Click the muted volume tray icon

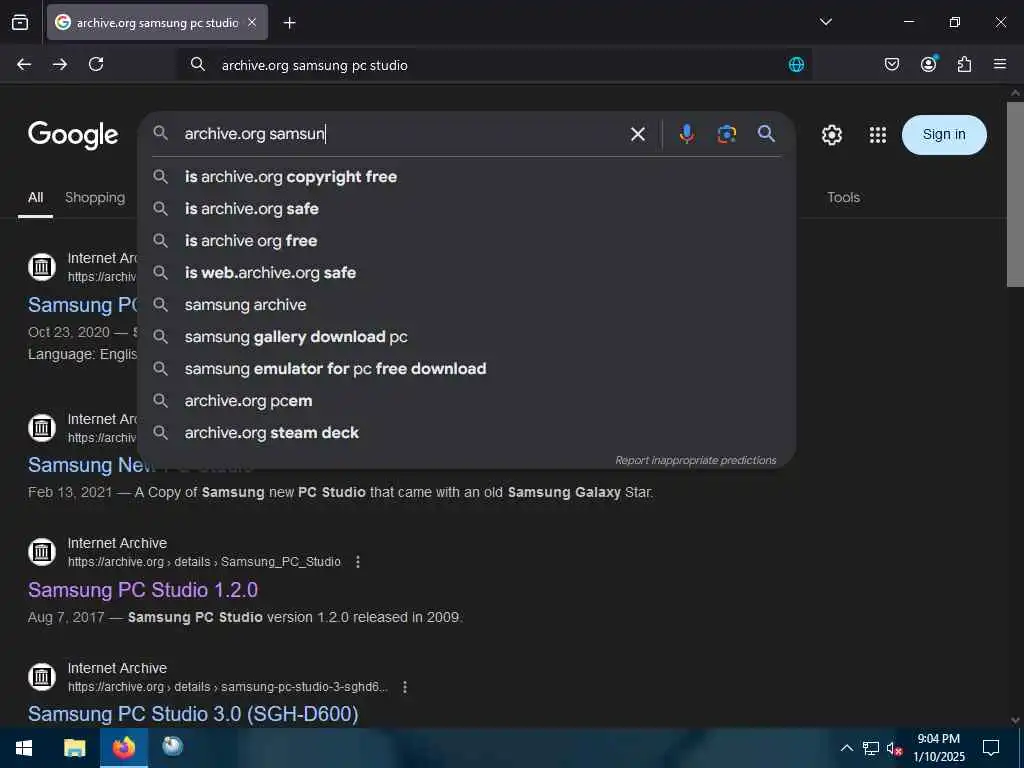click(894, 748)
